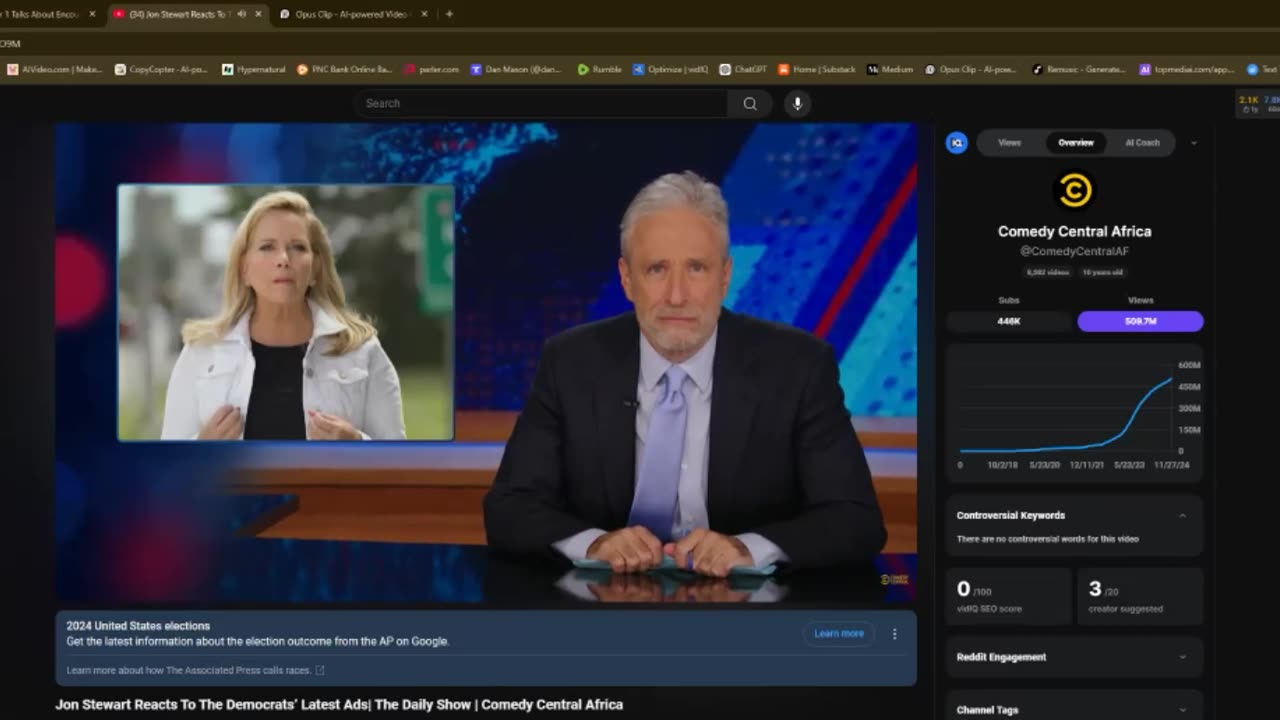Collapse the Controversial Keywords section
This screenshot has height=720, width=1280.
click(x=1182, y=516)
